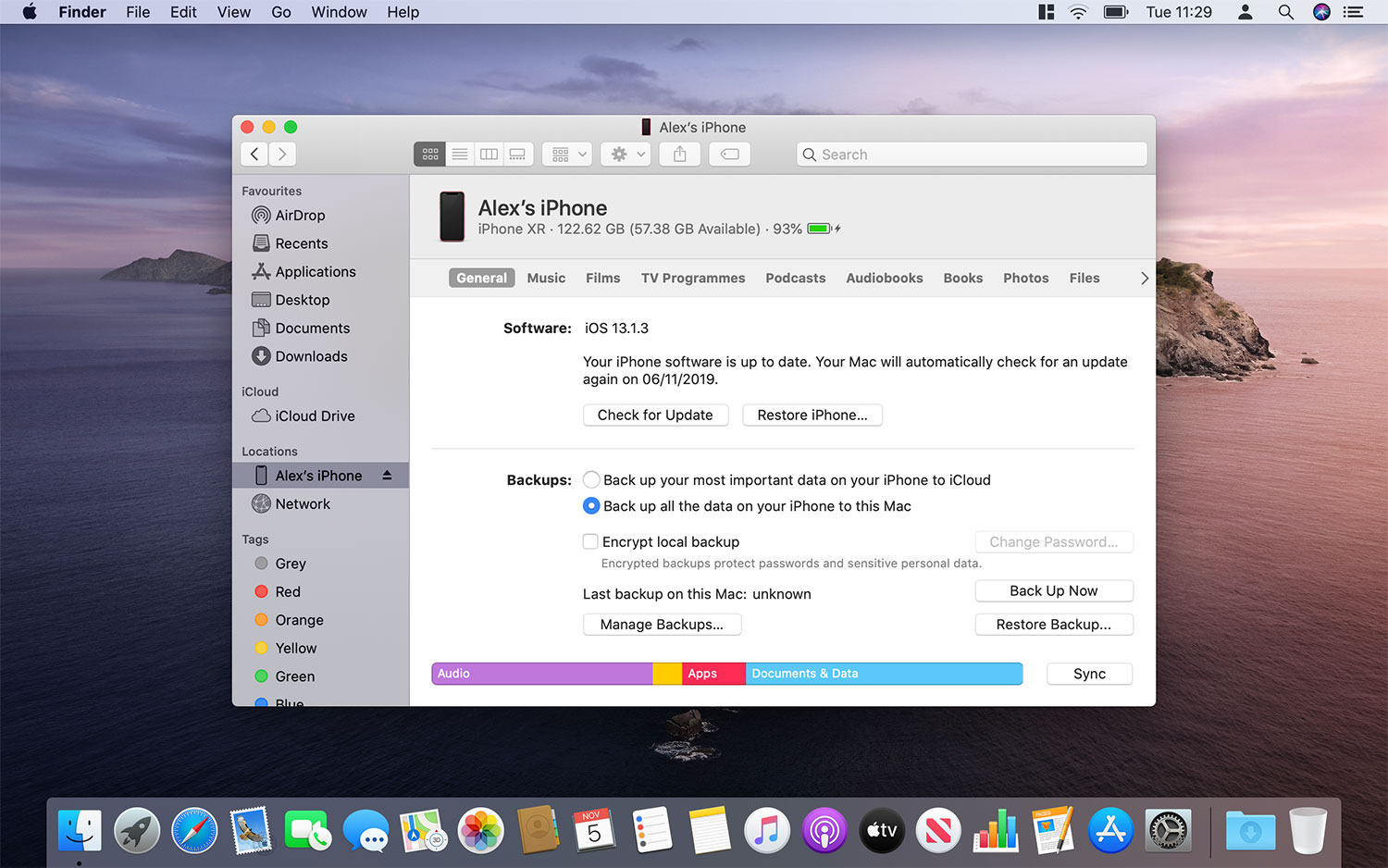Open the Music app from the Dock
The height and width of the screenshot is (868, 1388).
click(766, 830)
